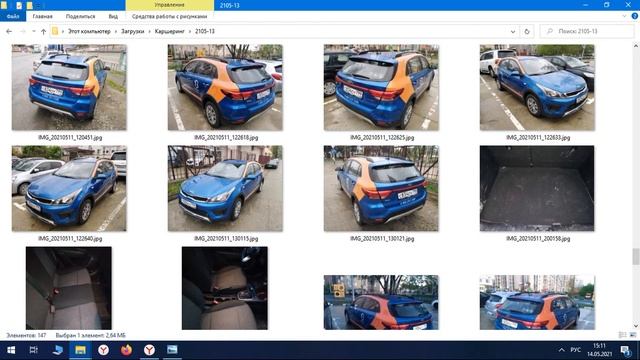Image resolution: width=640 pixels, height=360 pixels.
Task: Navigate to Каршеринг in breadcrumb
Action: click(x=169, y=31)
